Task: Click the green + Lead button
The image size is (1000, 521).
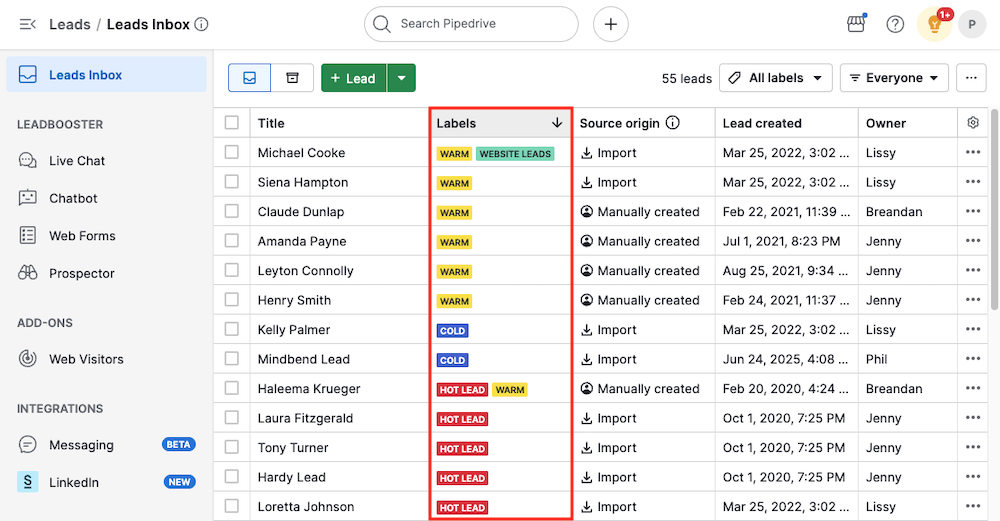Action: pos(353,78)
